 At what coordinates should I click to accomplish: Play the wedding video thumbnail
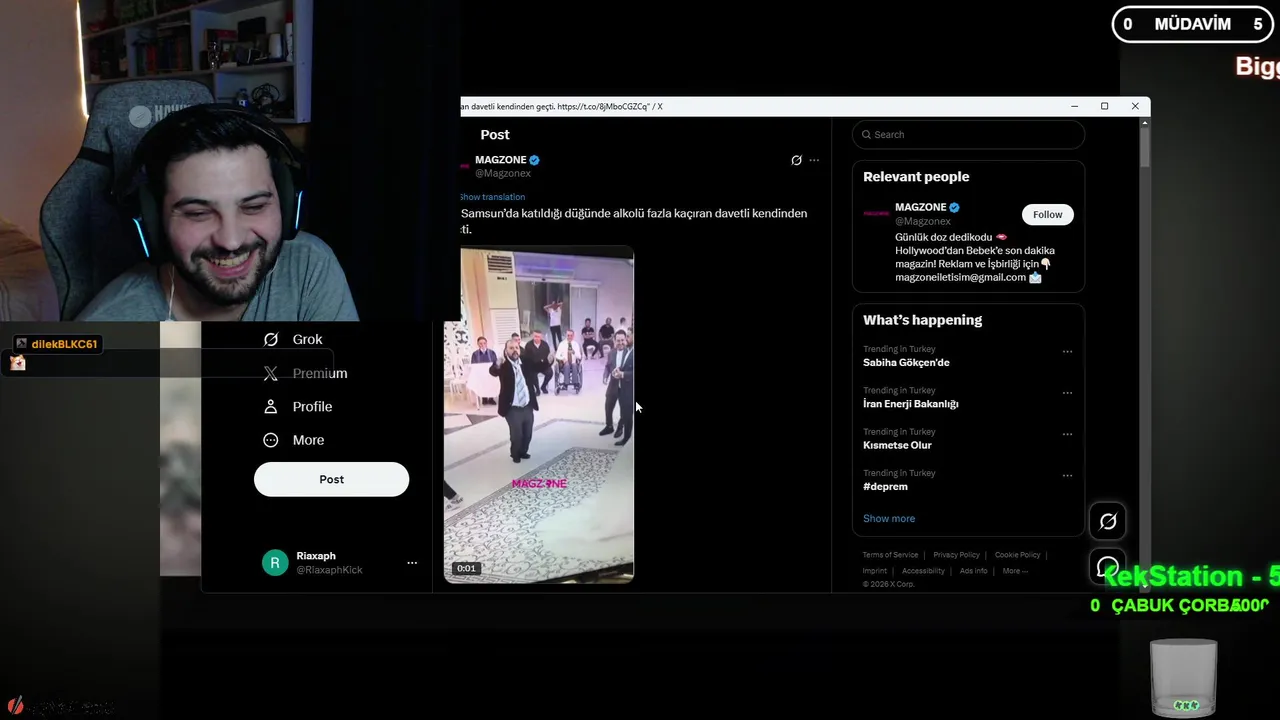tap(538, 415)
